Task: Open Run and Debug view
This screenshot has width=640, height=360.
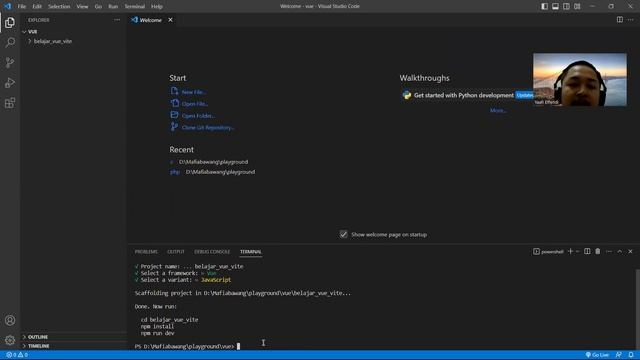Action: tap(10, 82)
